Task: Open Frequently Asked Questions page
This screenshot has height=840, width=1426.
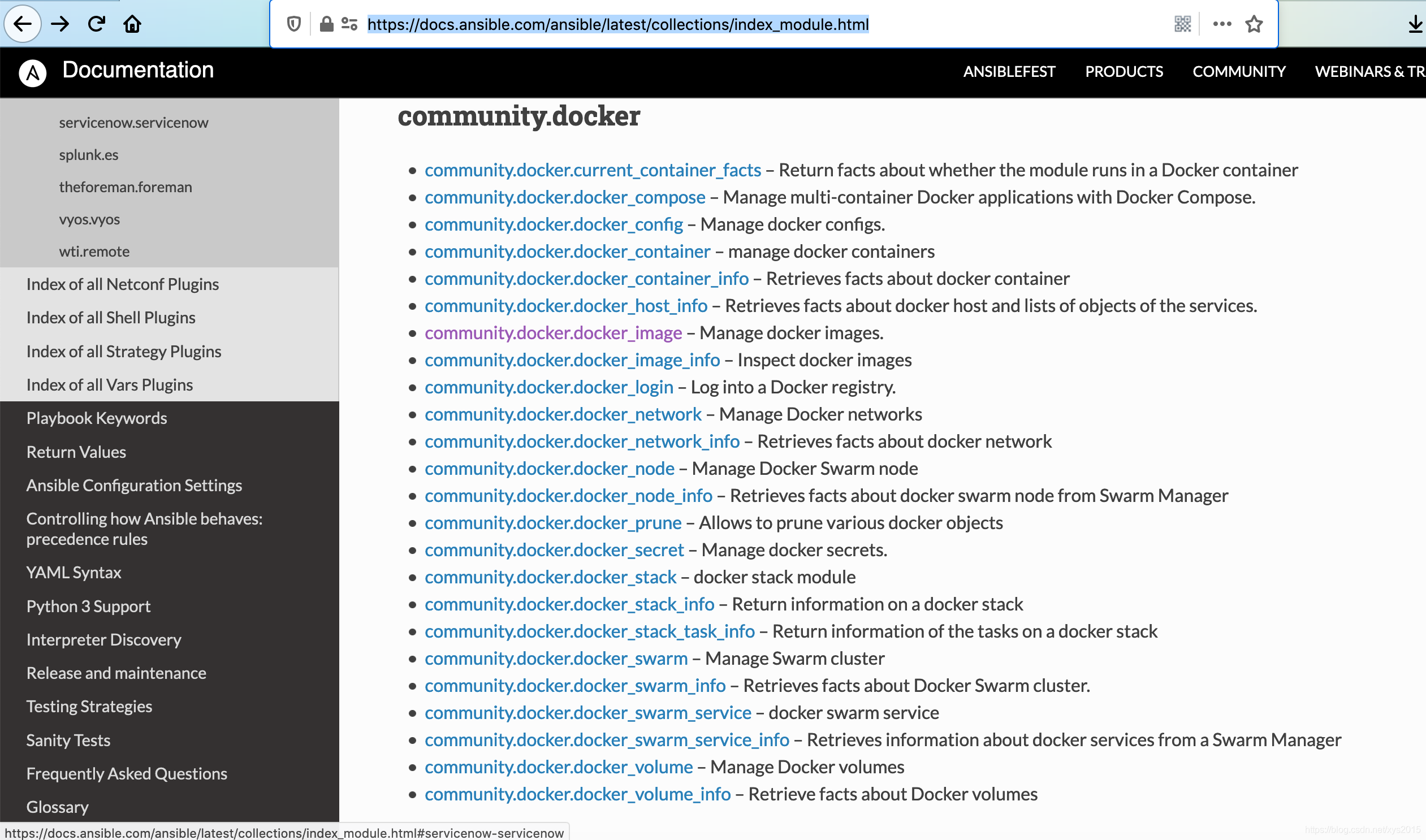Action: 127,774
